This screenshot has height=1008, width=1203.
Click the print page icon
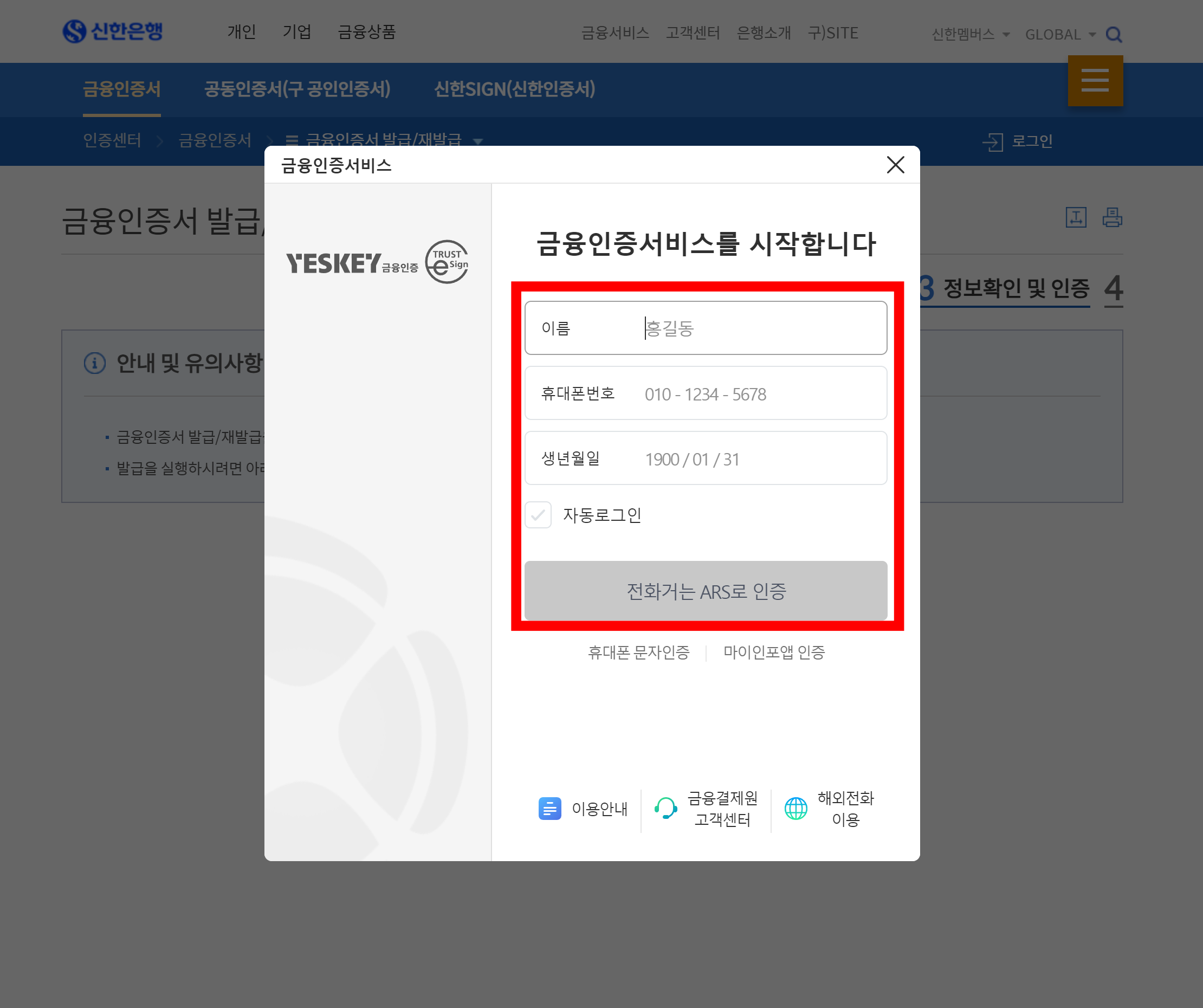(1112, 218)
